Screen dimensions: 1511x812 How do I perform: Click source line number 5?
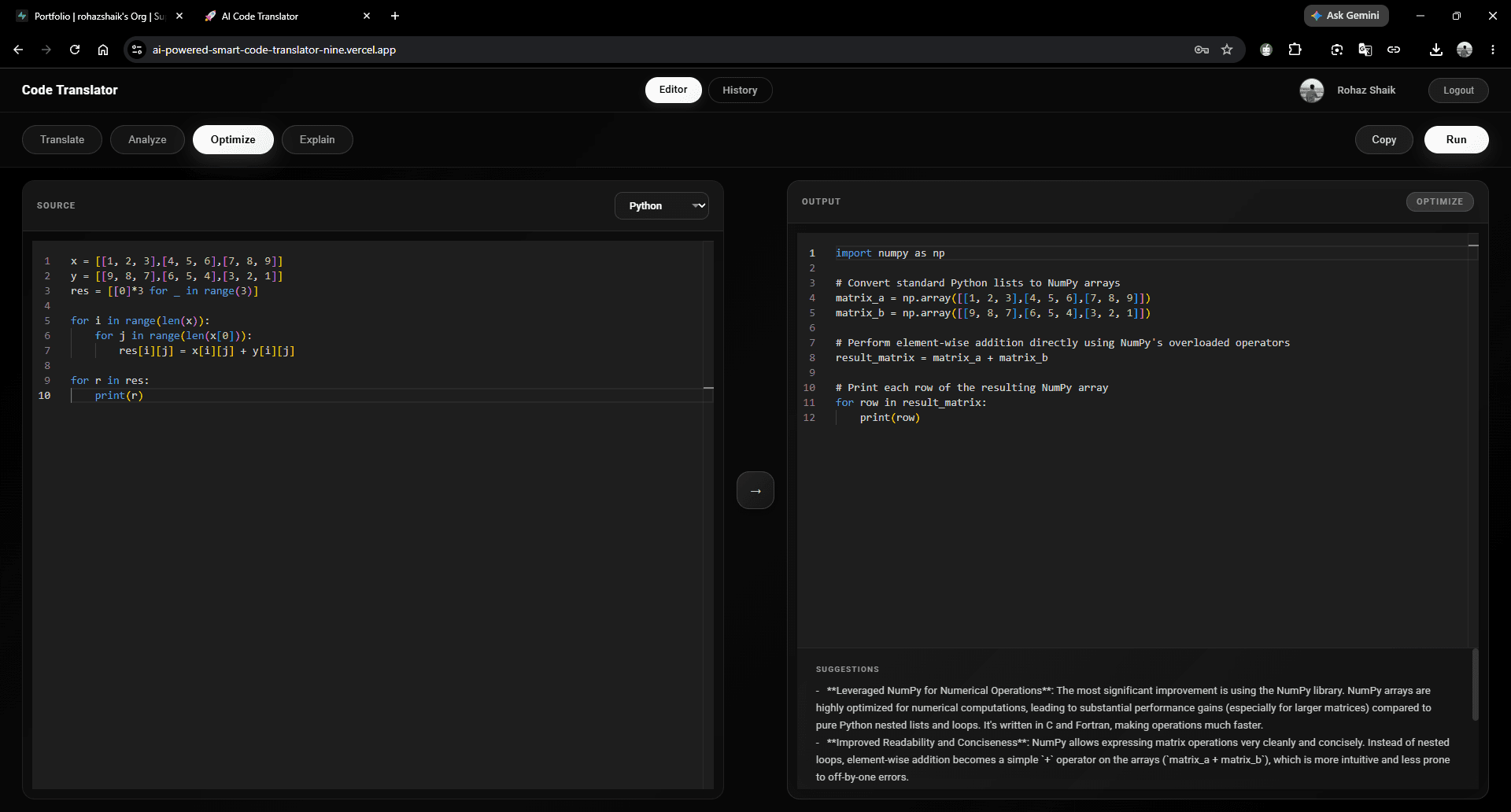(x=47, y=321)
